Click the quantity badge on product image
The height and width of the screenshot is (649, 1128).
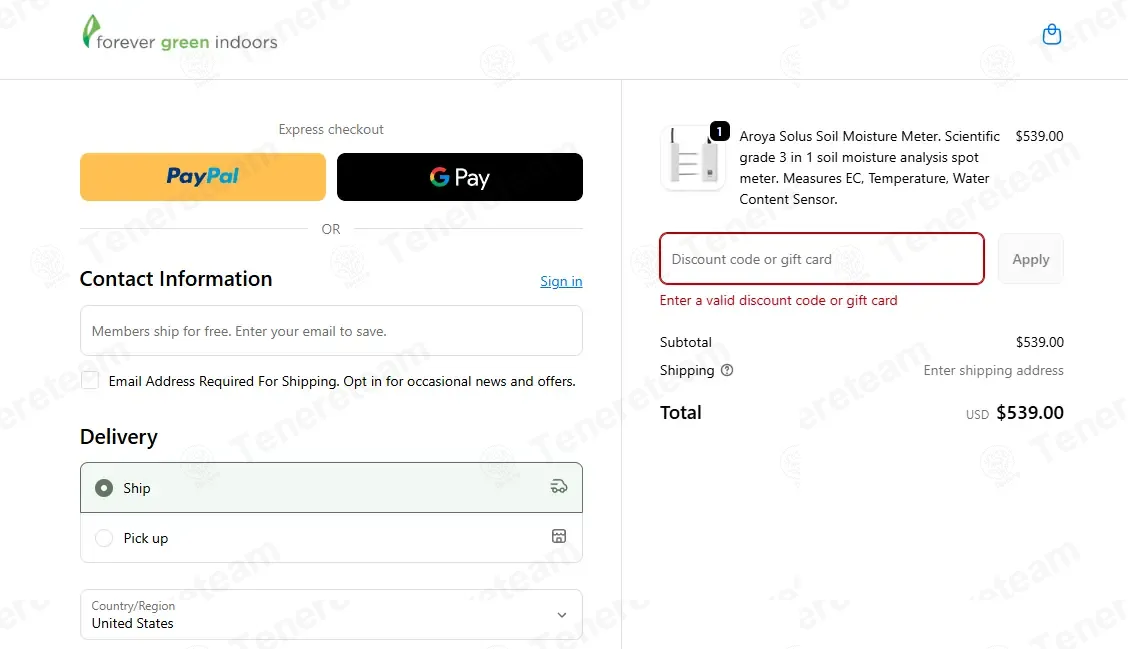point(719,131)
